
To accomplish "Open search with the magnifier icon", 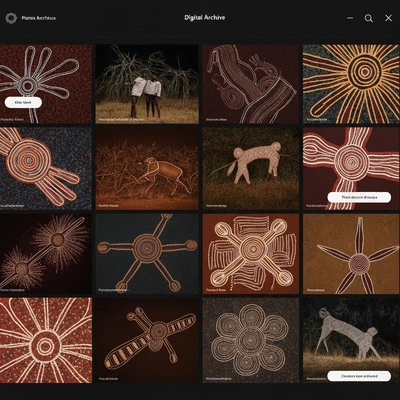I will [x=368, y=18].
